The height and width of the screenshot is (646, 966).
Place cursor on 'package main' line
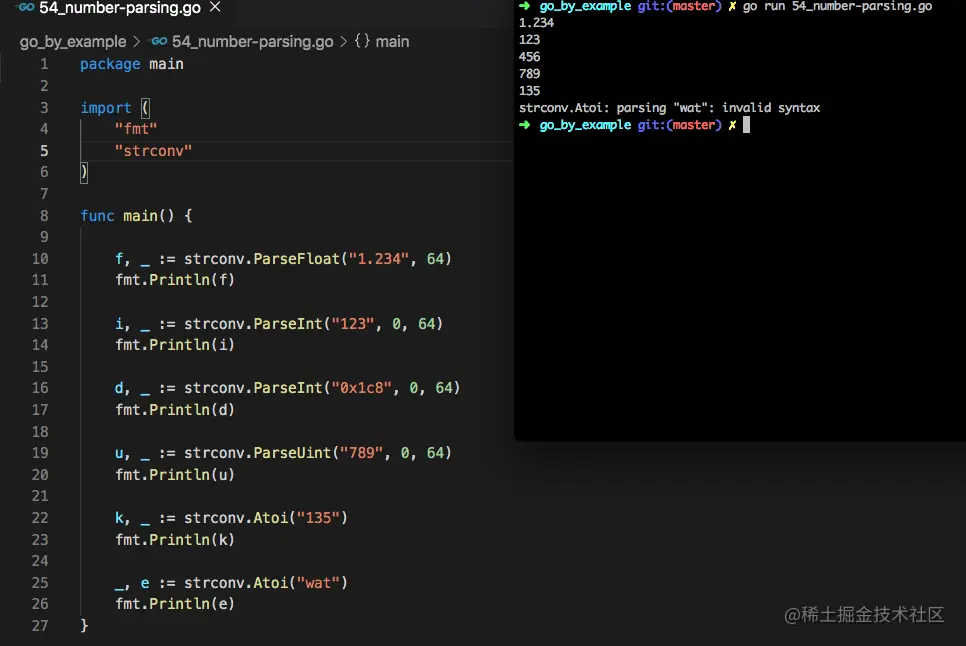tap(132, 64)
